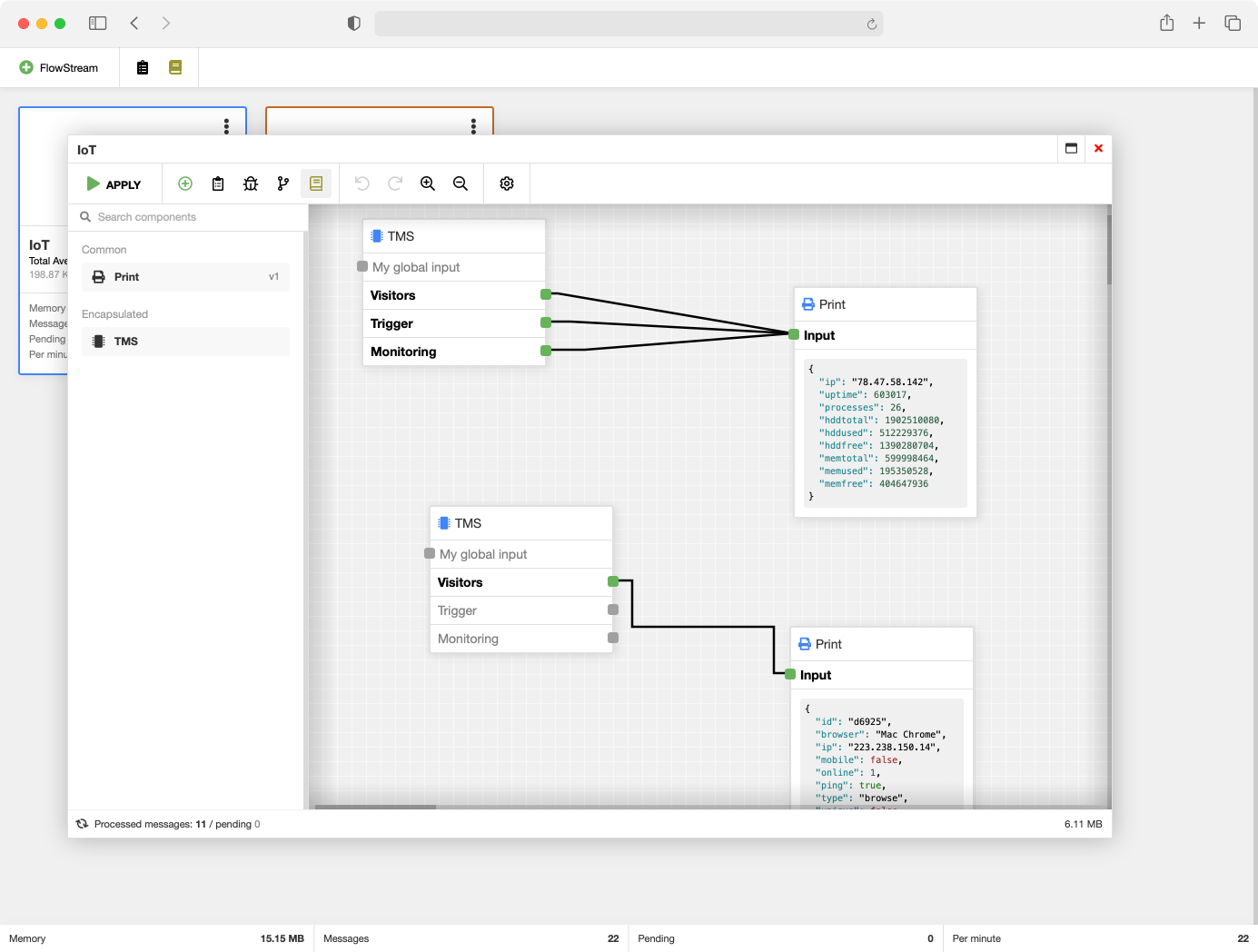1258x952 pixels.
Task: Close the IoT window with the red X
Action: pyautogui.click(x=1098, y=149)
